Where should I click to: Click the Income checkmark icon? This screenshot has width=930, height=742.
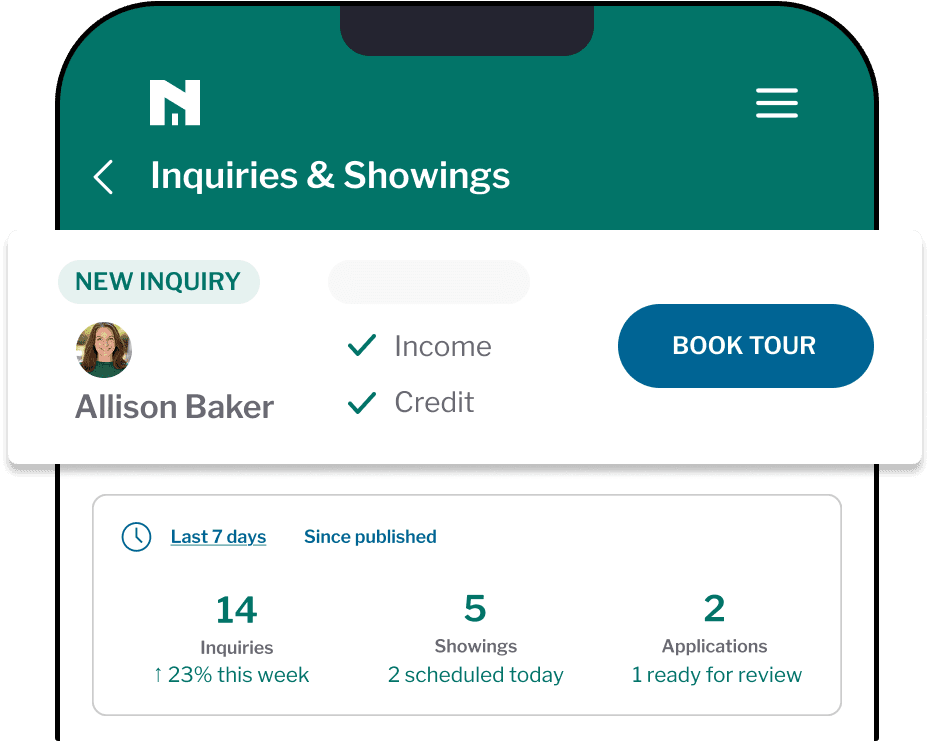(361, 346)
